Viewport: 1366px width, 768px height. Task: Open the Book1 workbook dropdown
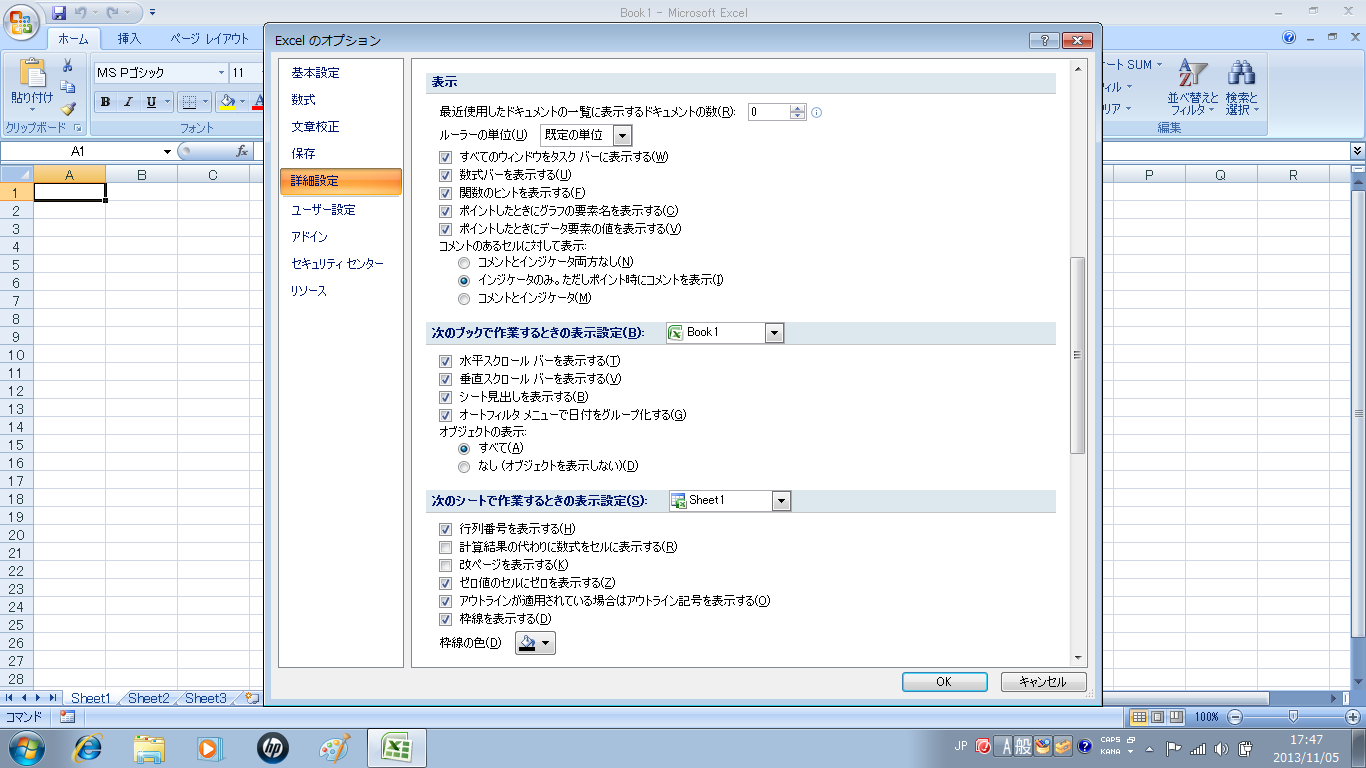coord(774,333)
